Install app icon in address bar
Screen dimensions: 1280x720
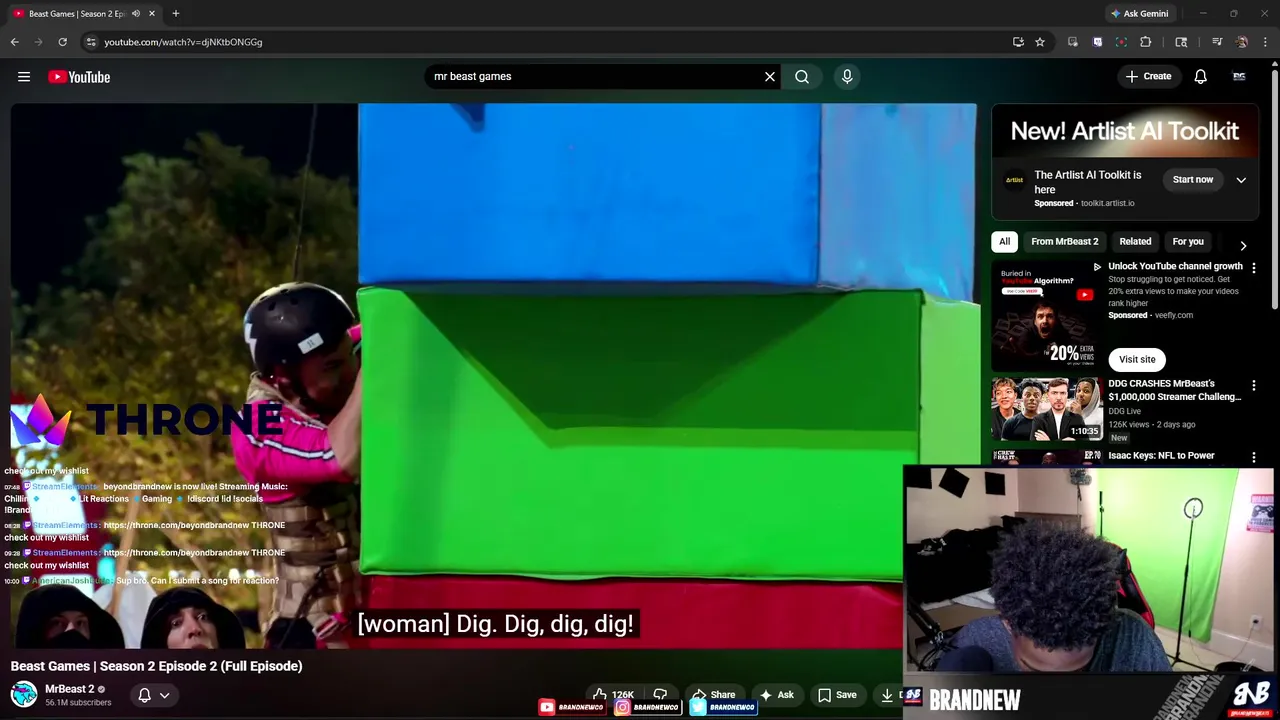[x=1018, y=42]
